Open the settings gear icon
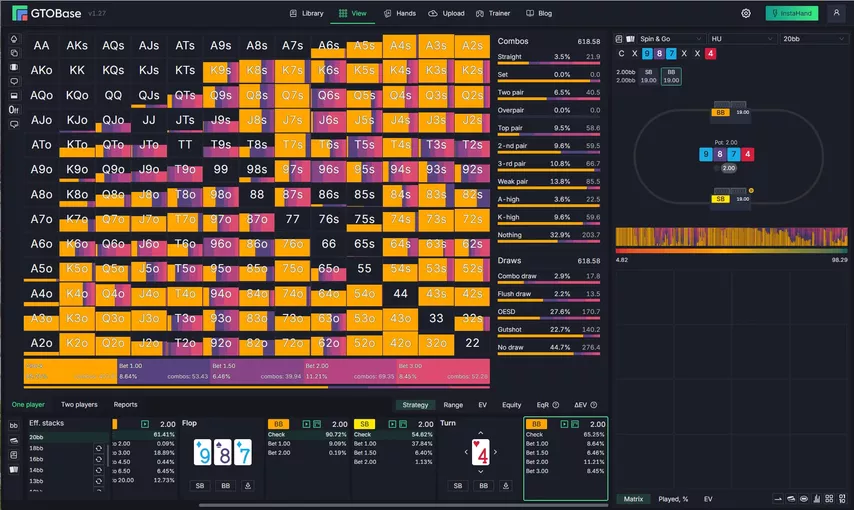 [x=746, y=14]
